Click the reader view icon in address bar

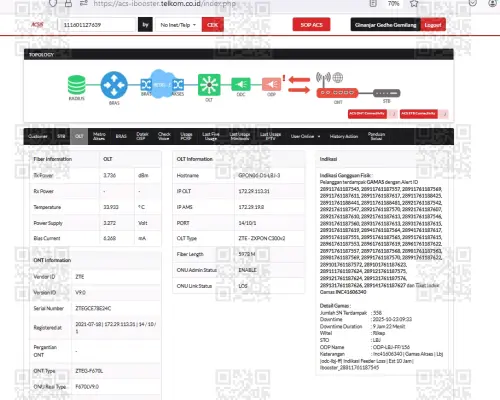373,4
